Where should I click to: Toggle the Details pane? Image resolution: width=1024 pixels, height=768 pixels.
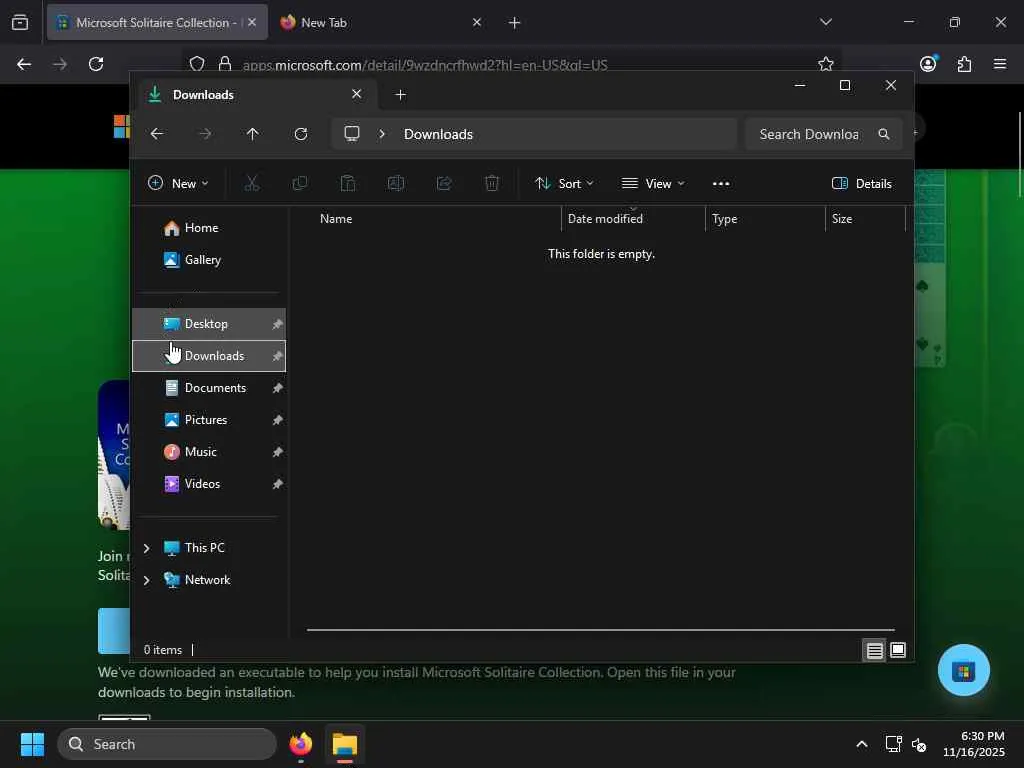point(861,184)
